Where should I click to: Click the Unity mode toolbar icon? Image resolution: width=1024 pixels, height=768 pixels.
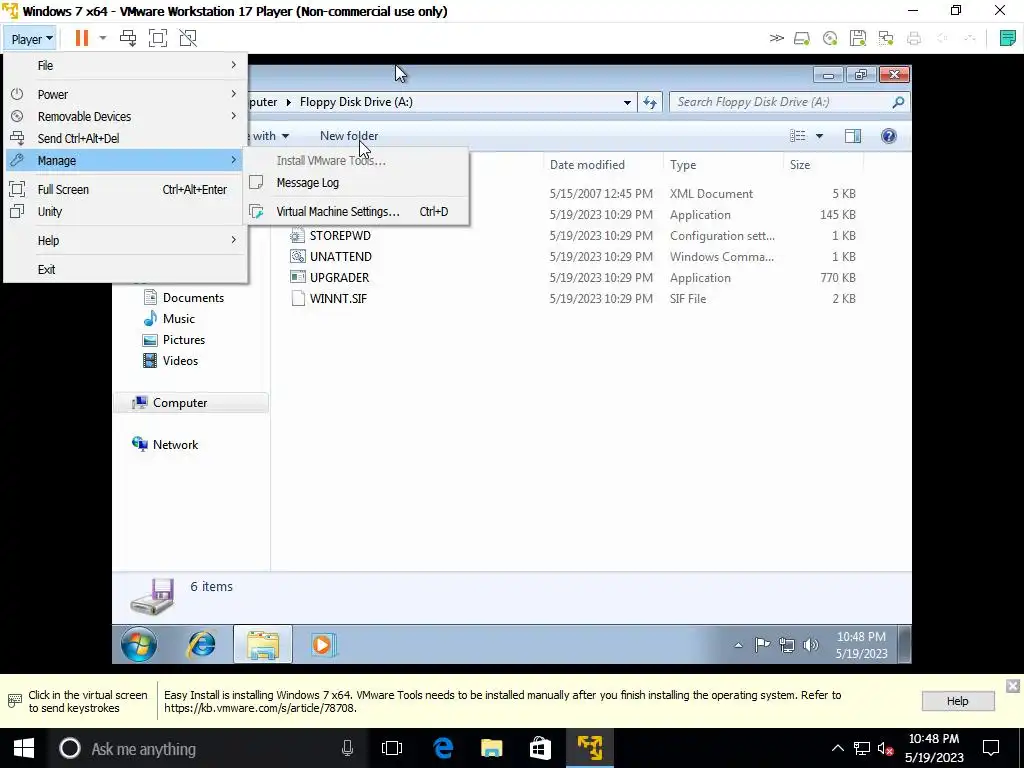click(x=188, y=39)
